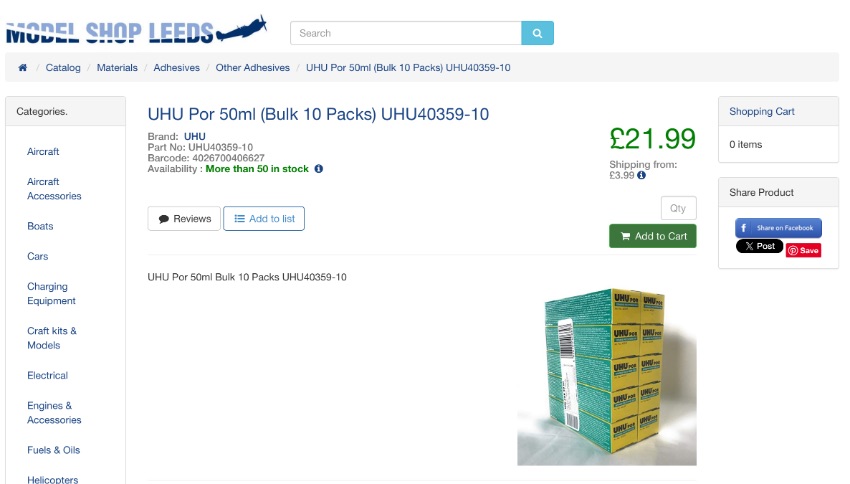Screen dimensions: 850x484
Task: Click the Model Shop Leeds logo
Action: tap(136, 31)
